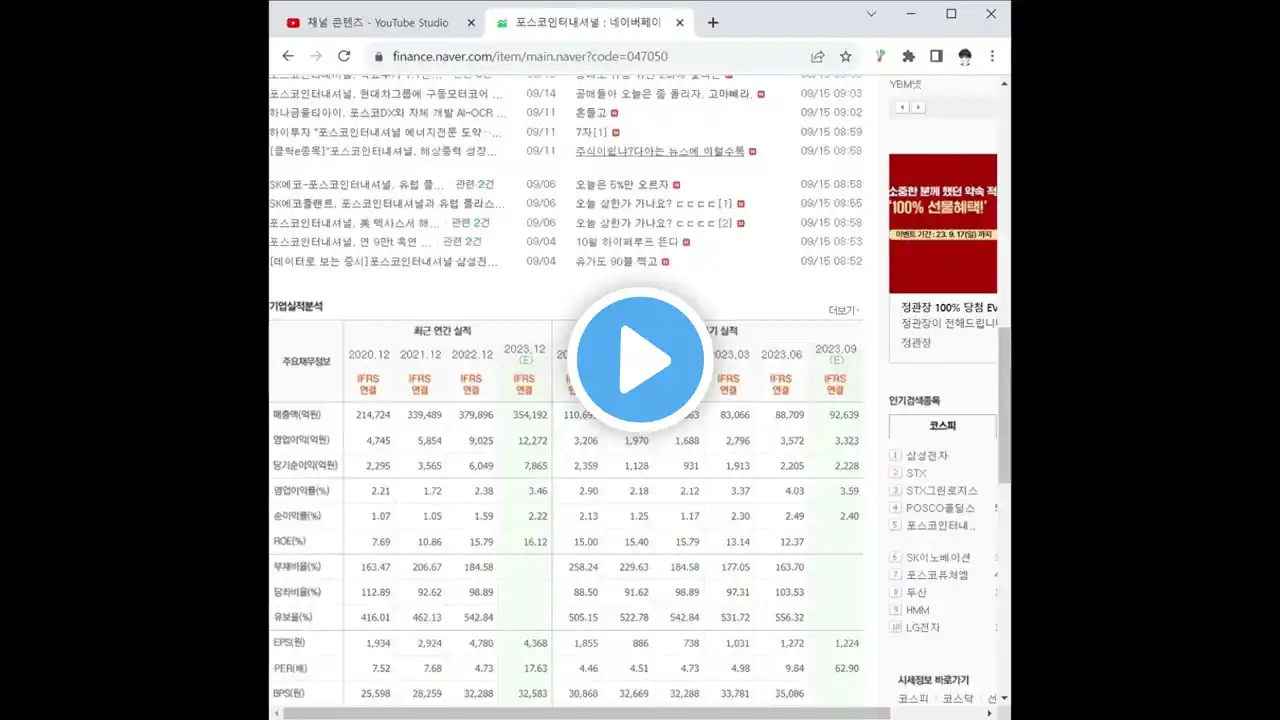Open news '[클릭e종목]포스코인터내셔널, 해상풍력 성장'
This screenshot has width=1280, height=720.
(x=383, y=151)
